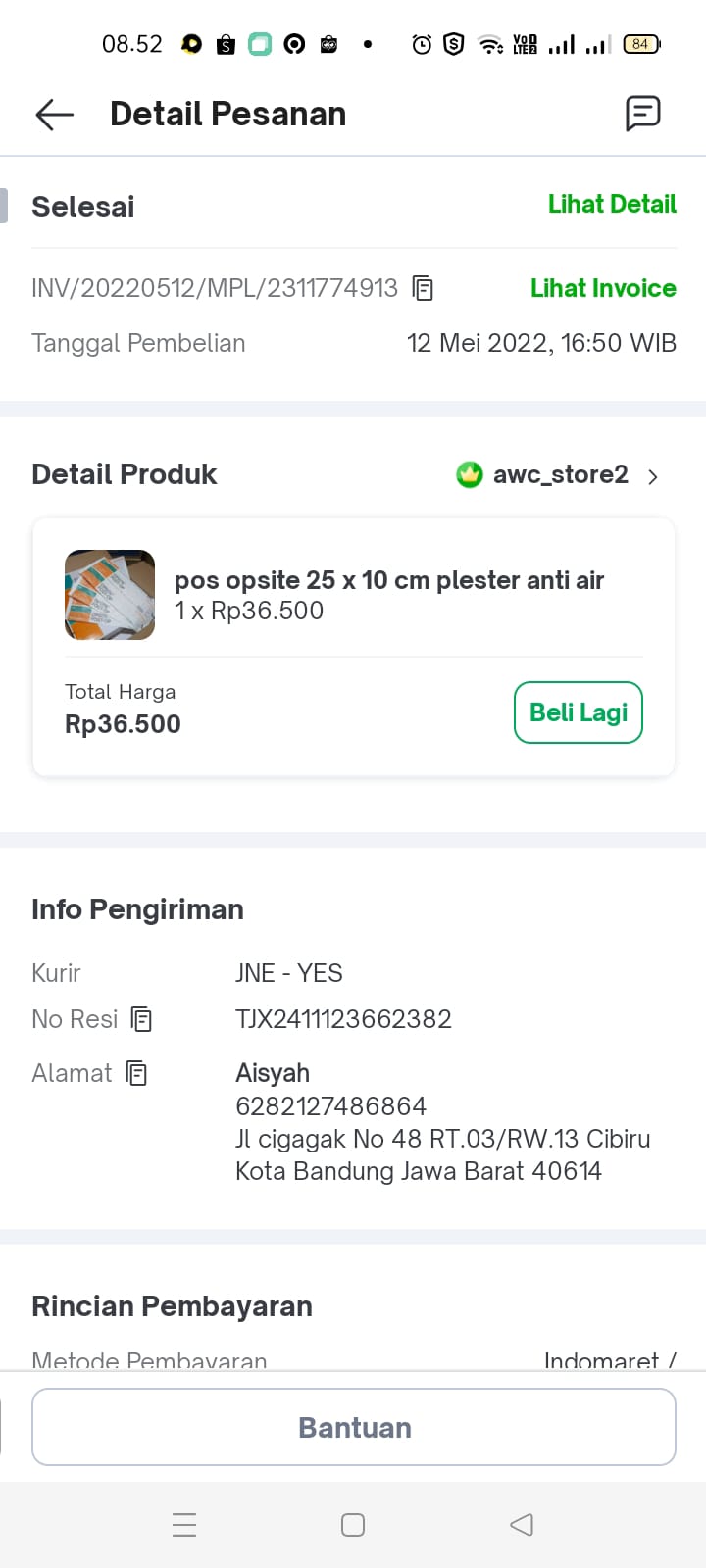The image size is (706, 1568).
Task: Open Lihat Detail order status link
Action: pos(612,204)
